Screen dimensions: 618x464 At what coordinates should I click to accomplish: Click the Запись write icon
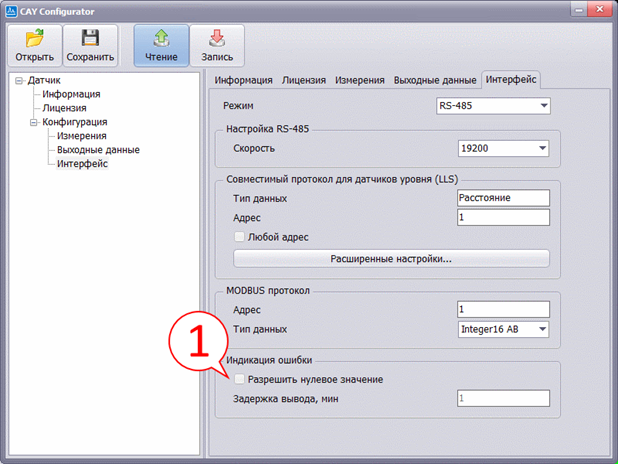point(217,39)
